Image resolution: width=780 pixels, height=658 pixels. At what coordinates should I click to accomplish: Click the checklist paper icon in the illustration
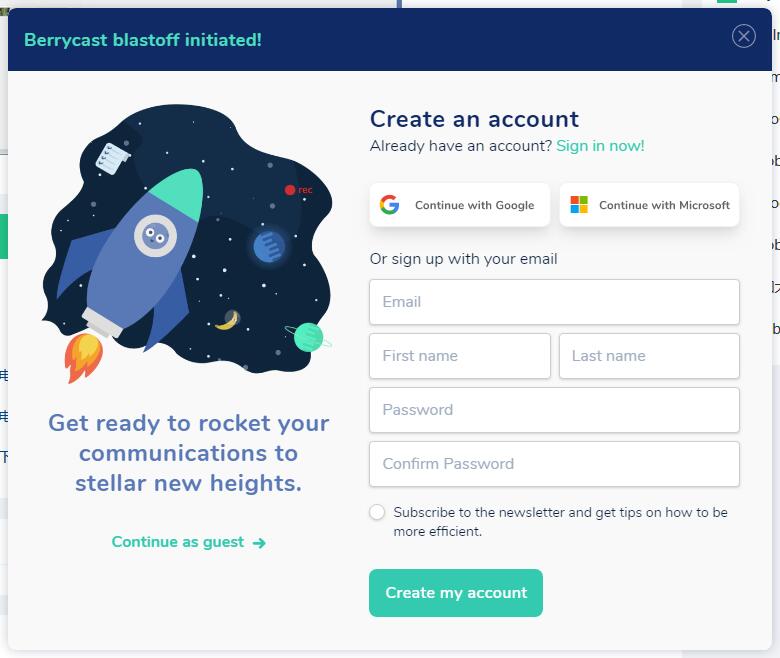click(x=113, y=159)
